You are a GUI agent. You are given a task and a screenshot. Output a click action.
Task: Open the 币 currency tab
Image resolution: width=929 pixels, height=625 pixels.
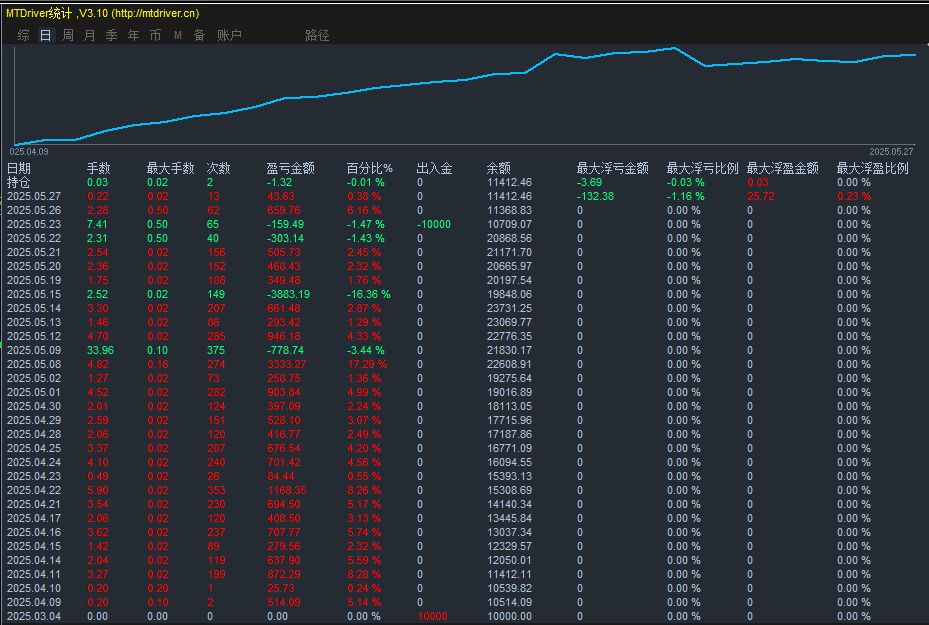click(x=155, y=35)
